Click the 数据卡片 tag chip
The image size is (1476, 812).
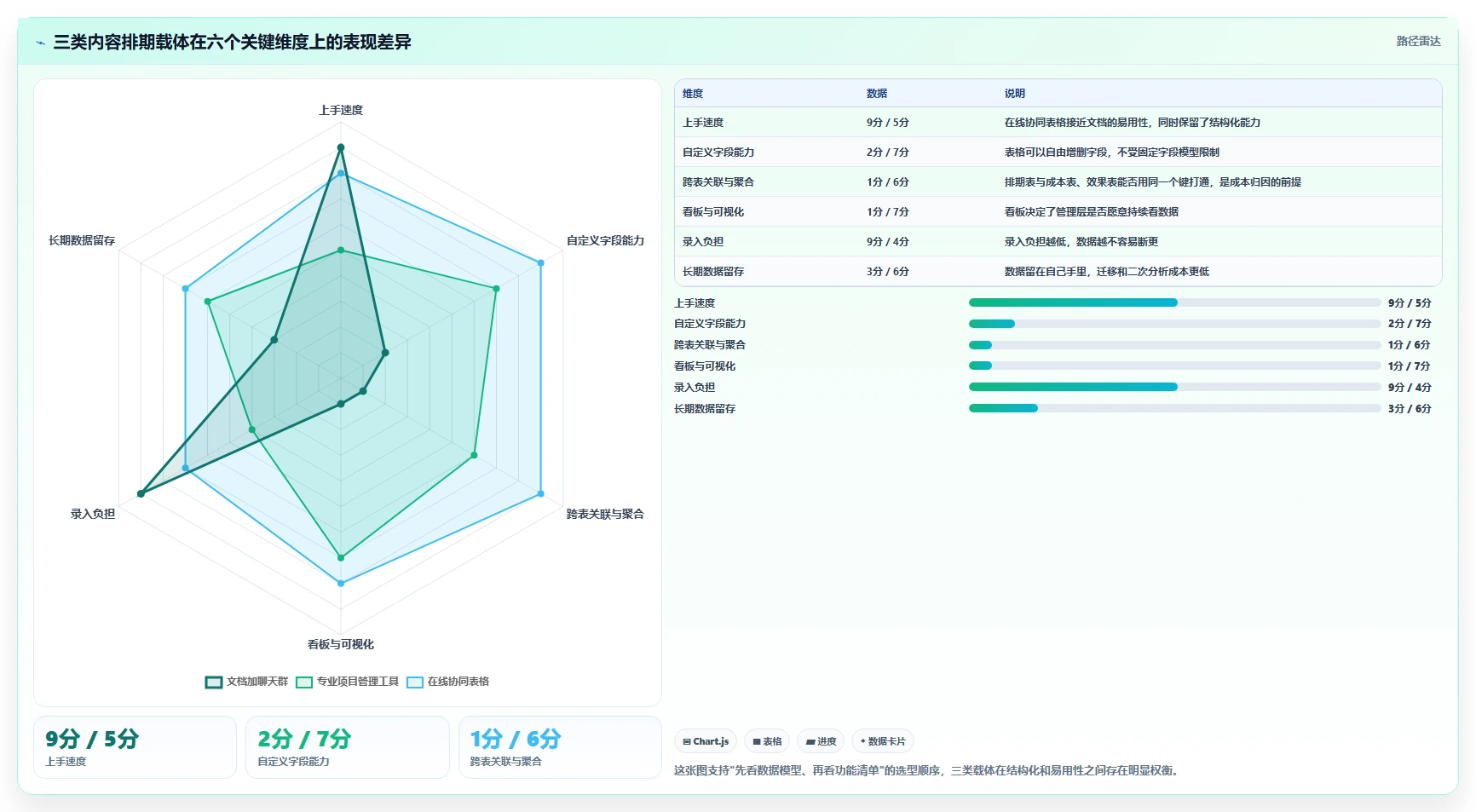pyautogui.click(x=883, y=741)
